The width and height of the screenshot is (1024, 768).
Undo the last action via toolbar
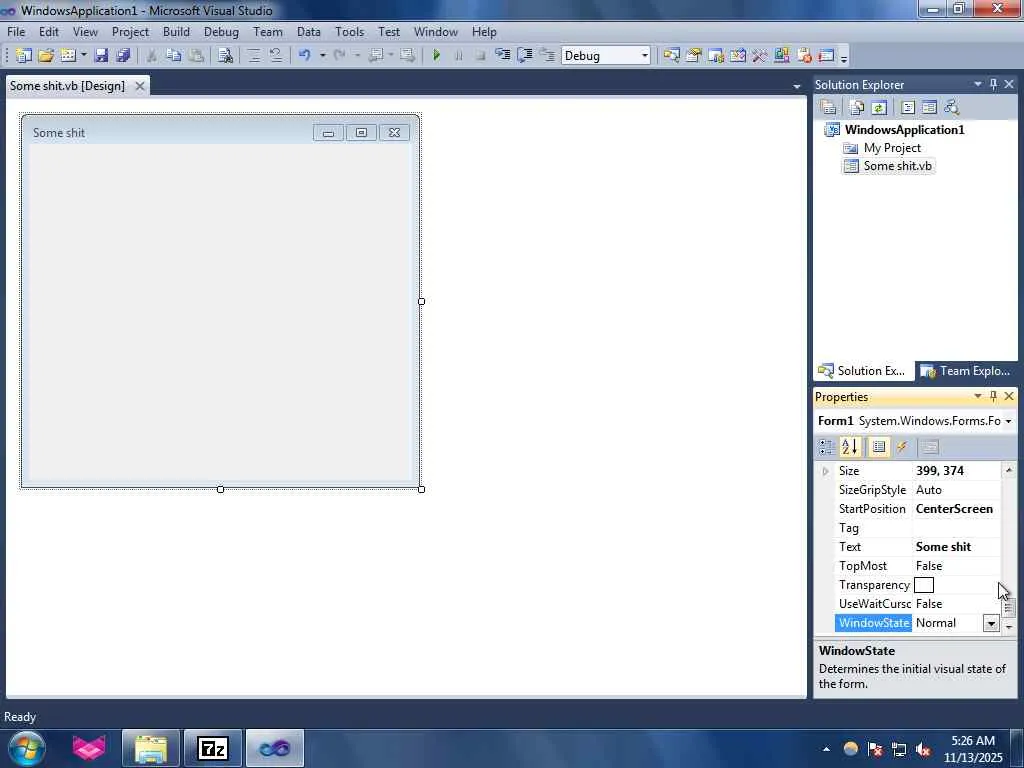pos(304,56)
